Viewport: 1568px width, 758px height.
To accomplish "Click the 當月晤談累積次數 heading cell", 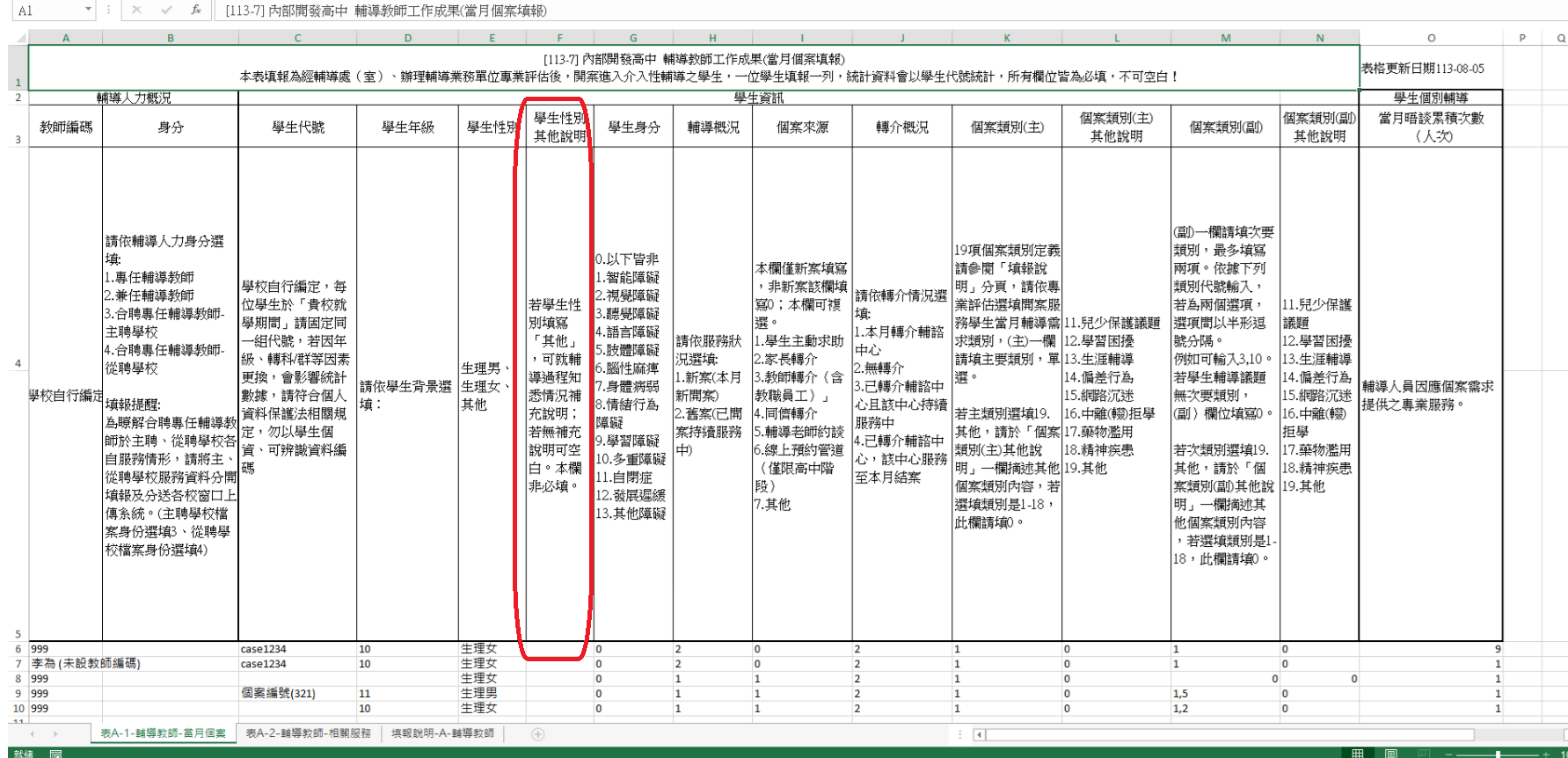I will point(1431,127).
